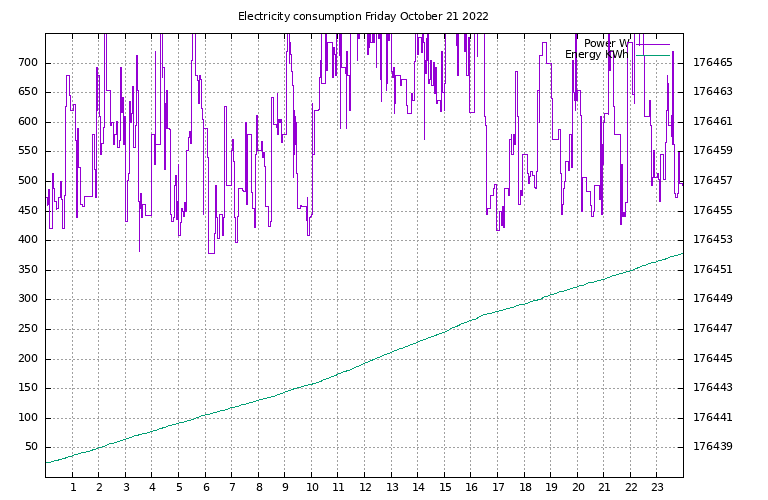
Task: Click the right axis value 176449
Action: pos(713,298)
